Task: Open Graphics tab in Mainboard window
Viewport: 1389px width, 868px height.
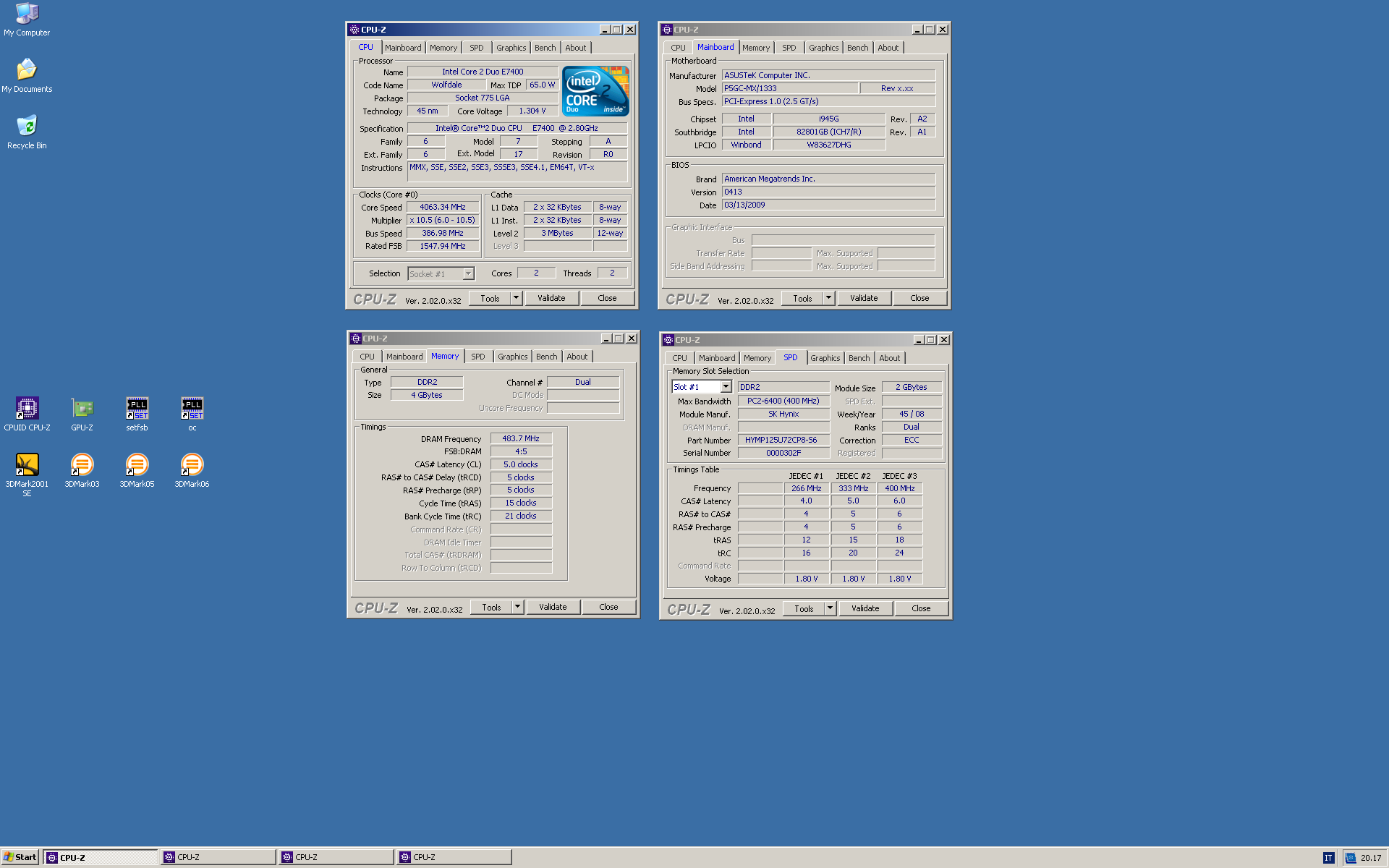Action: click(824, 48)
